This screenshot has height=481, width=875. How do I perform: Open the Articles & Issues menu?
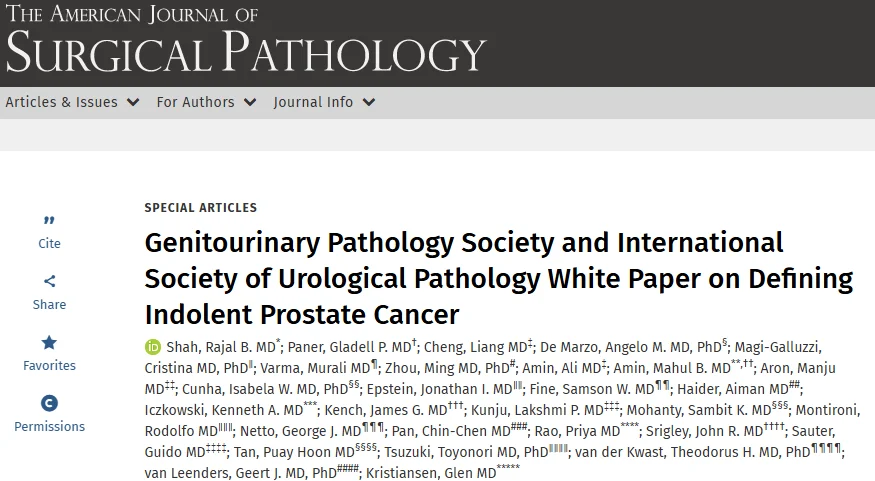(61, 102)
